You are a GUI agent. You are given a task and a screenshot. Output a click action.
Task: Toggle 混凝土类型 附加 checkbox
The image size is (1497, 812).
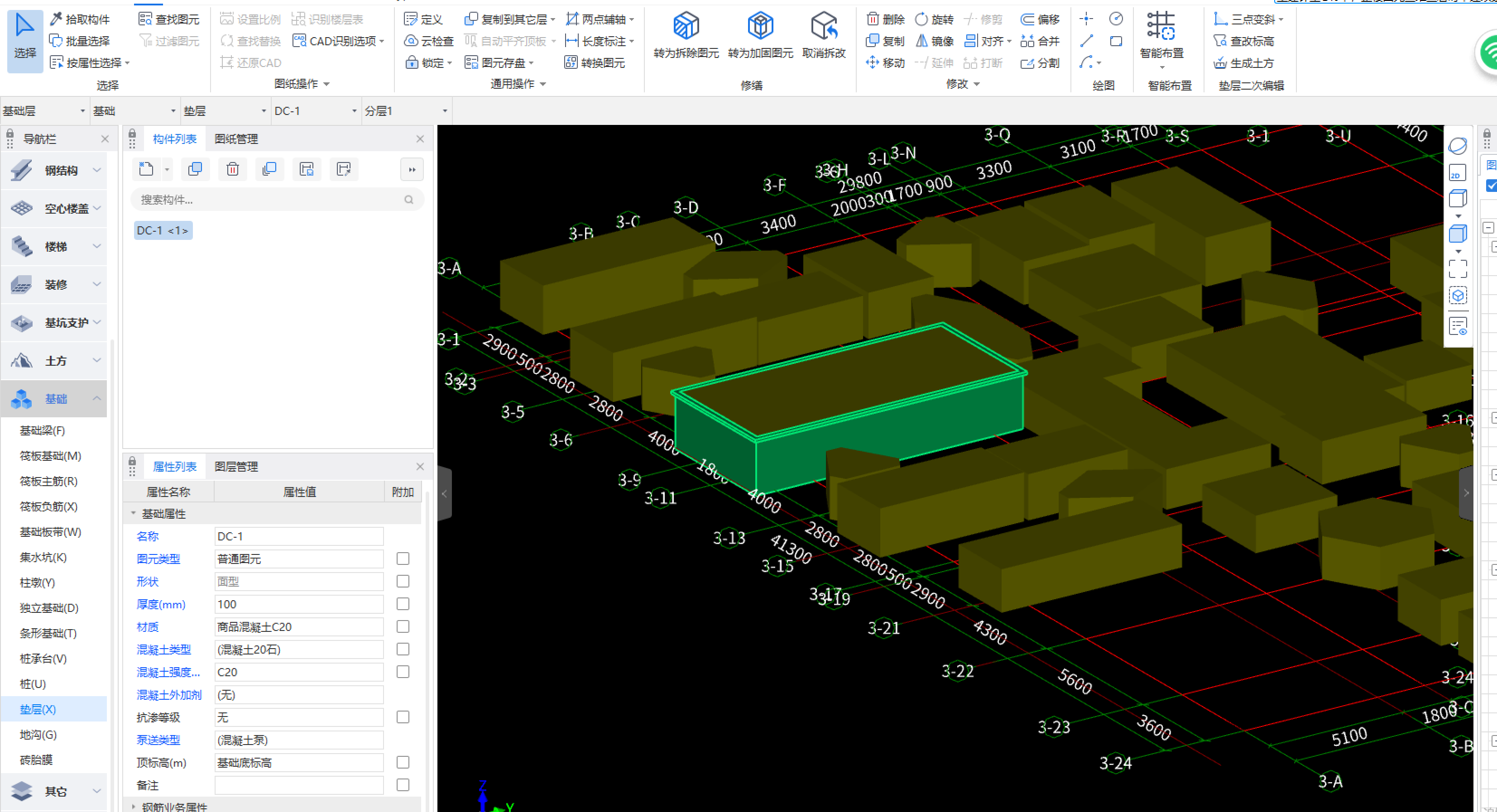coord(403,649)
